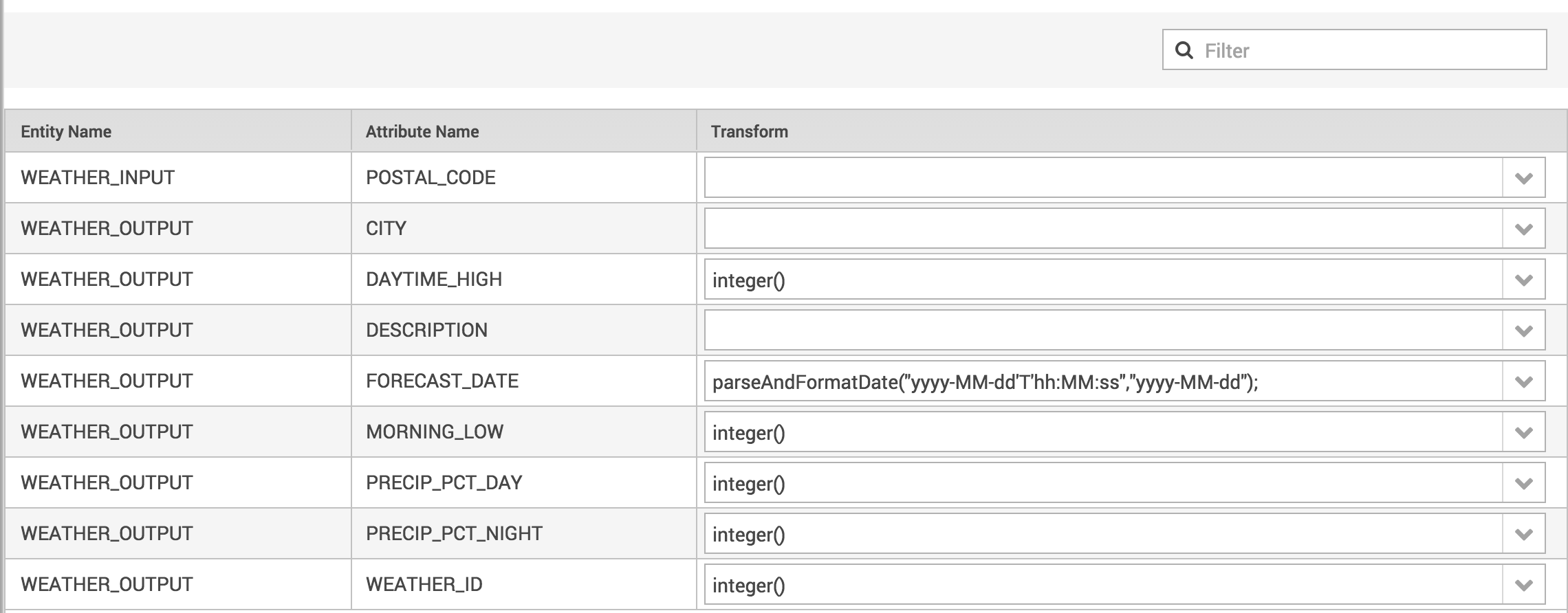1568x613 pixels.
Task: Click the empty Transform field for CITY
Action: (1103, 229)
